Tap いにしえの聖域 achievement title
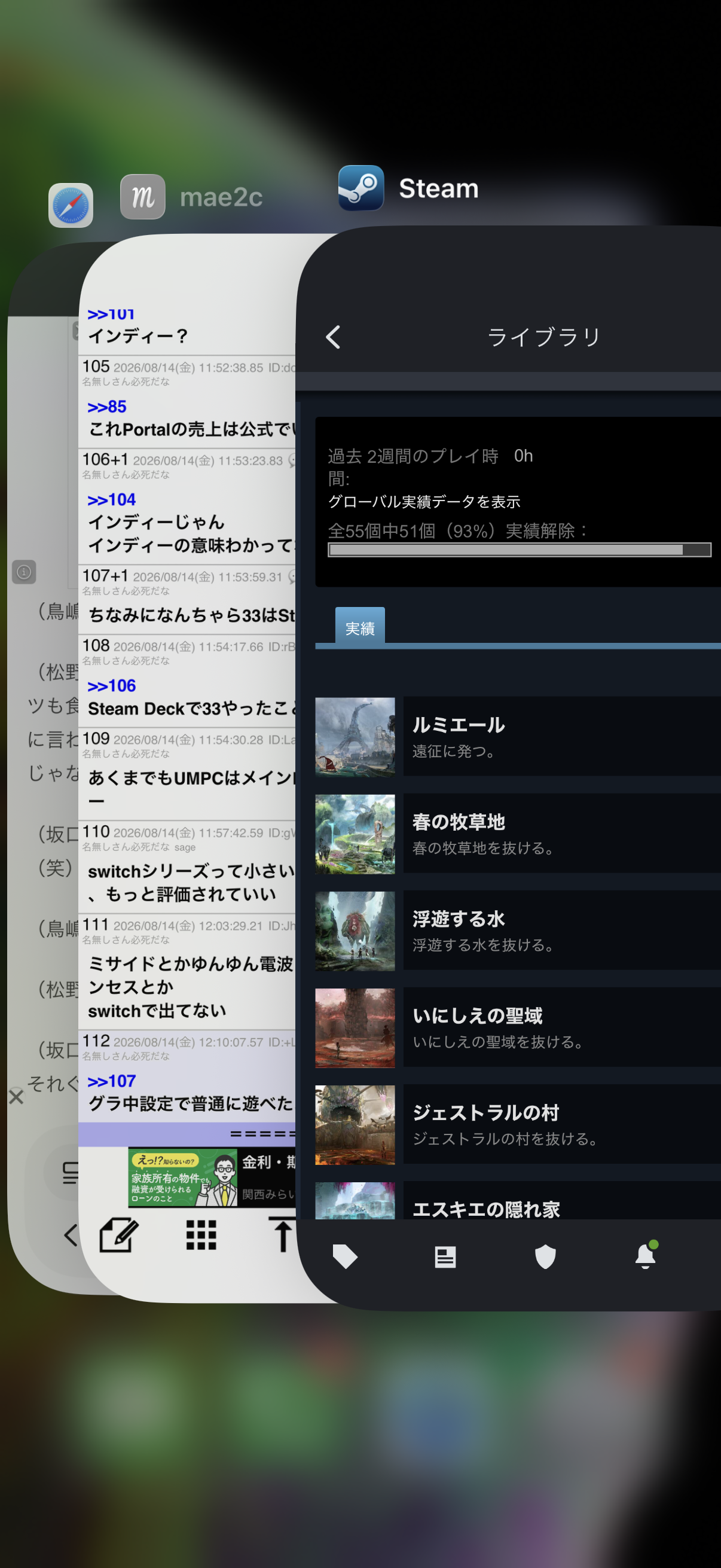The height and width of the screenshot is (1568, 721). pyautogui.click(x=478, y=1015)
